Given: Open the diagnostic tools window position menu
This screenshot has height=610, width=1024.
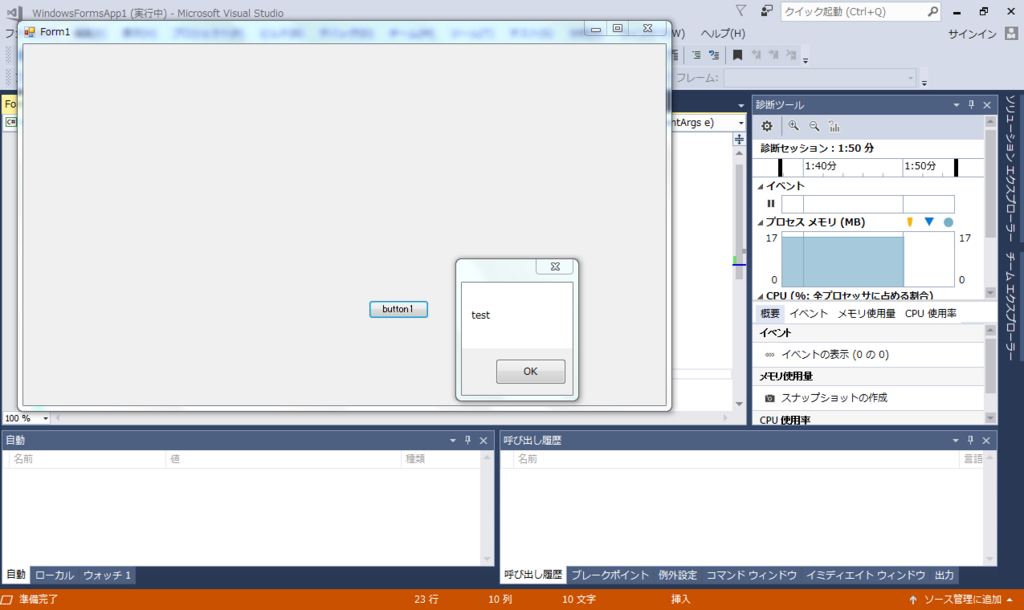Looking at the screenshot, I should point(956,104).
